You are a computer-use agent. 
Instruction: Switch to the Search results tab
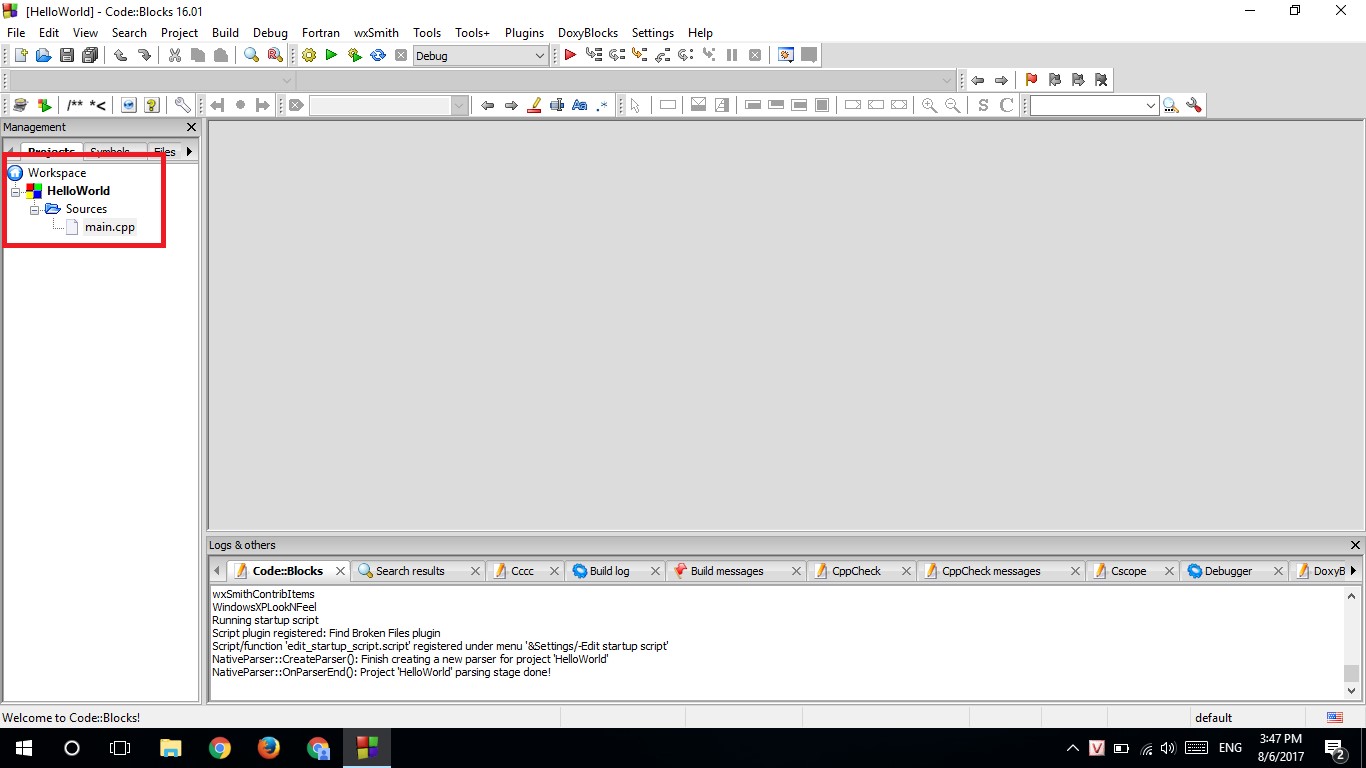pyautogui.click(x=410, y=571)
